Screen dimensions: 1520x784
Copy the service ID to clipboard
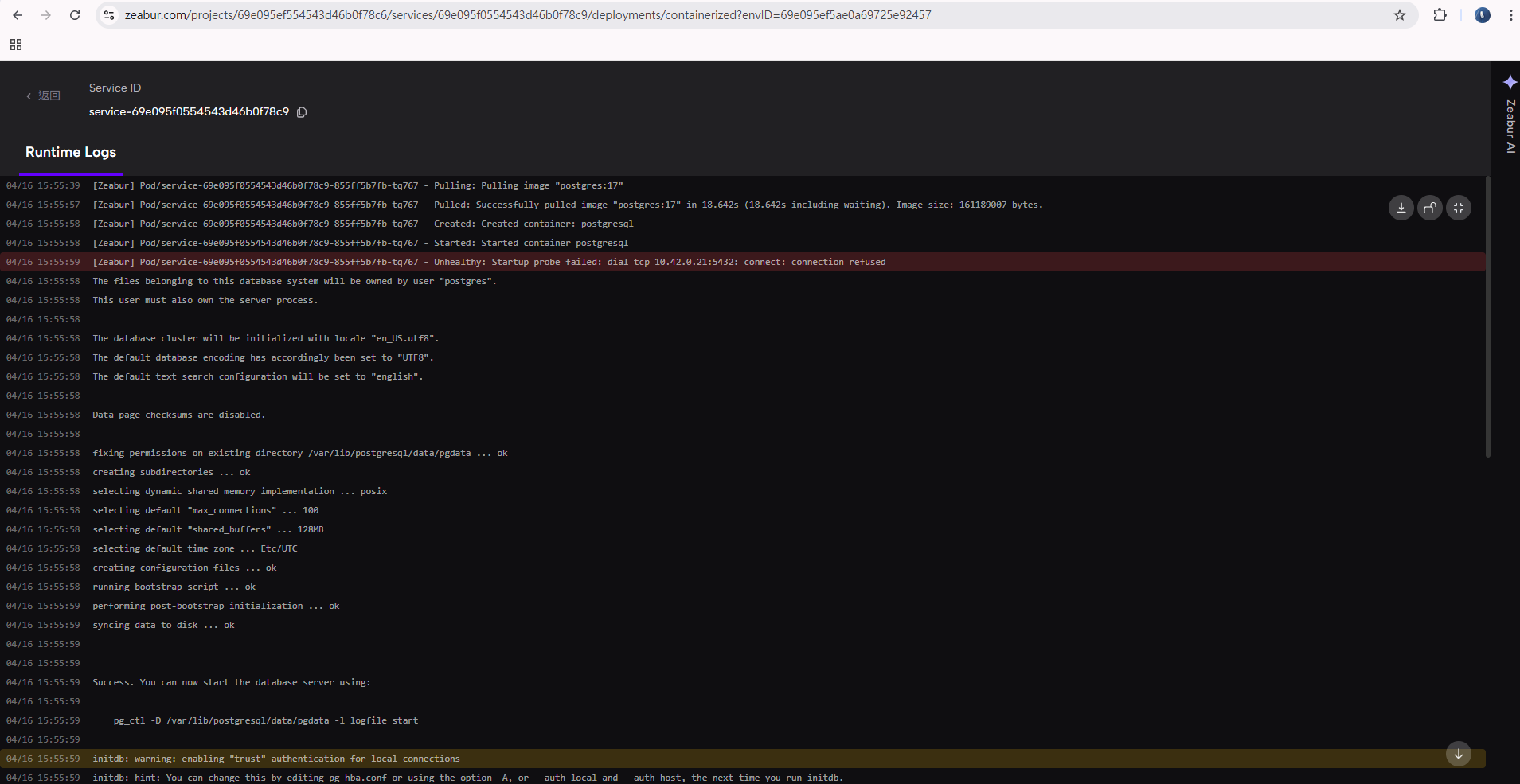pyautogui.click(x=302, y=112)
